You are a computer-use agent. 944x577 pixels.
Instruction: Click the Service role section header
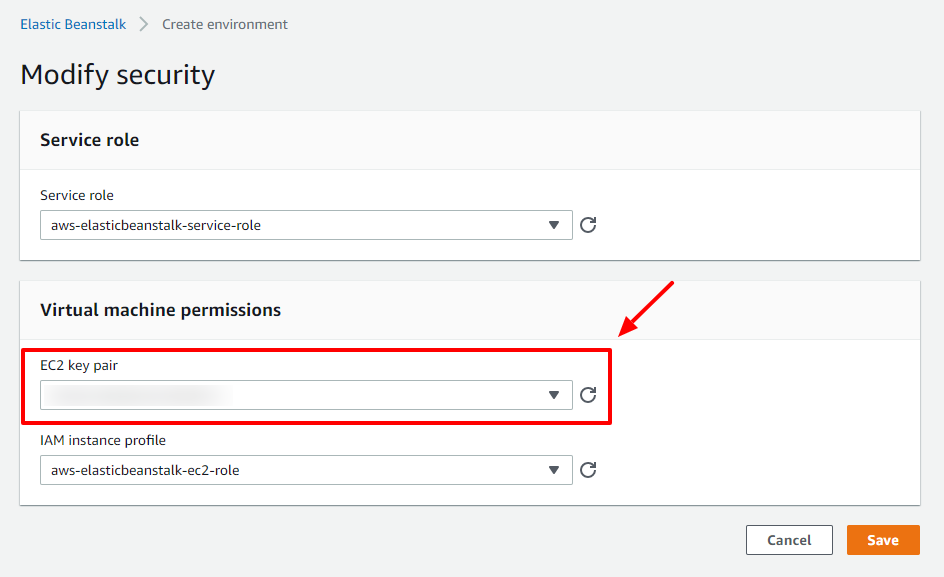coord(90,140)
